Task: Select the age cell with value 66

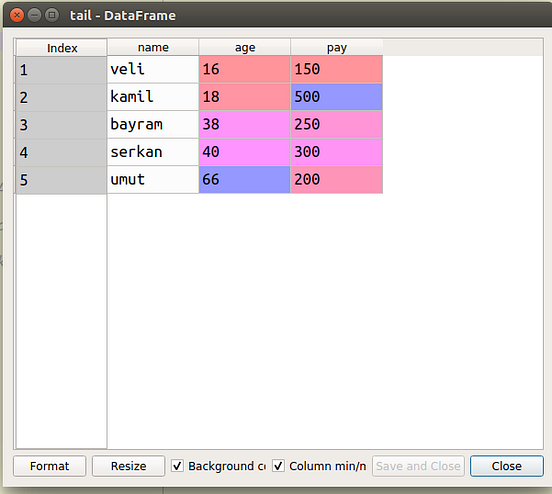Action: (245, 179)
